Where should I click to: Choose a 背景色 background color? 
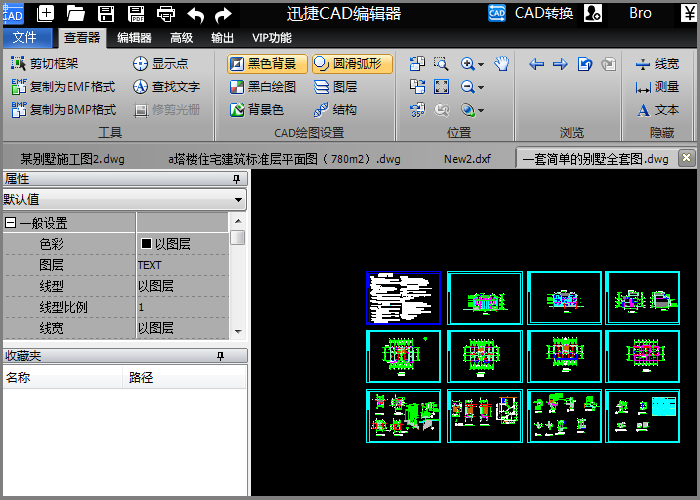click(x=257, y=110)
